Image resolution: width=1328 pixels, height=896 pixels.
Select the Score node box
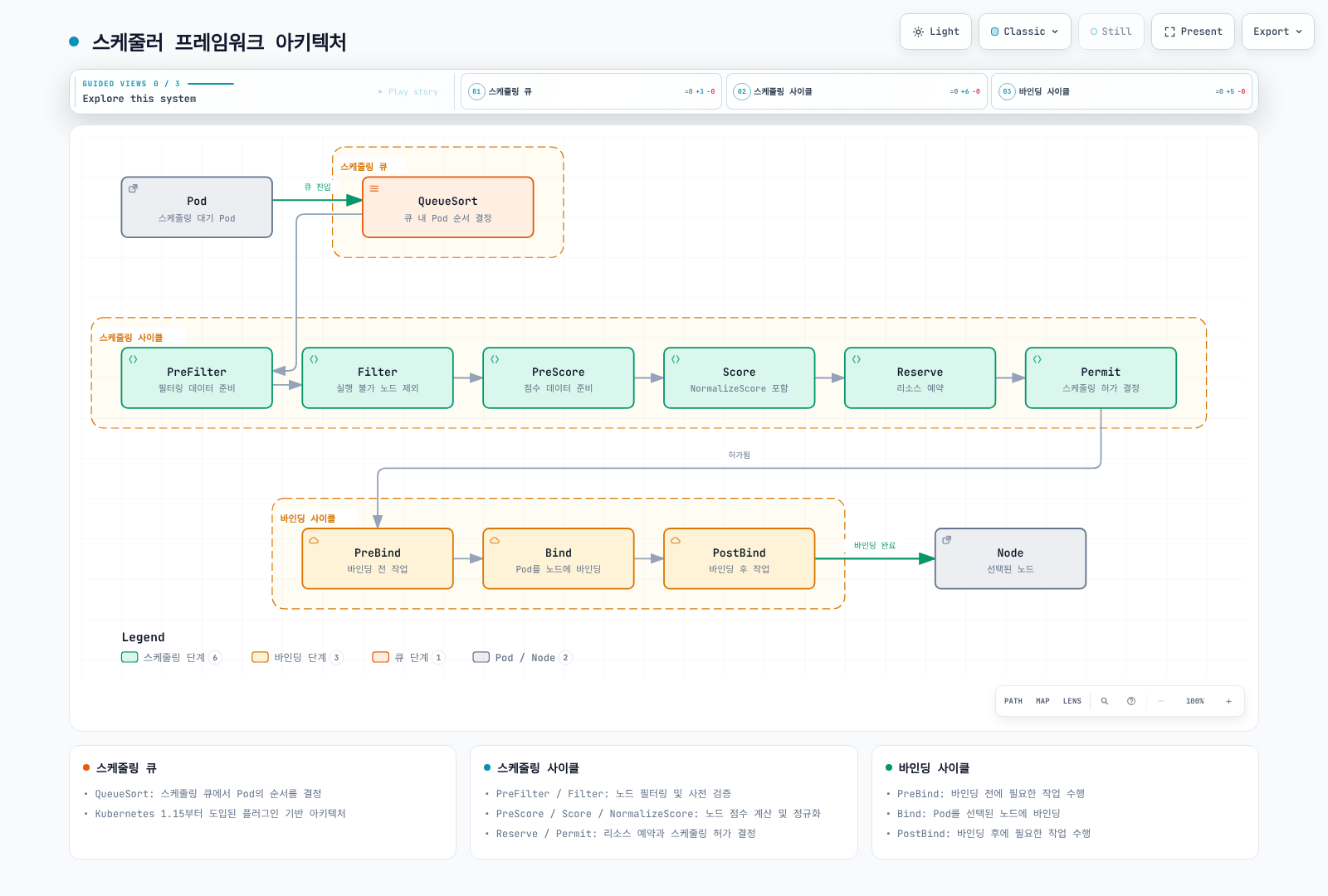[x=740, y=378]
